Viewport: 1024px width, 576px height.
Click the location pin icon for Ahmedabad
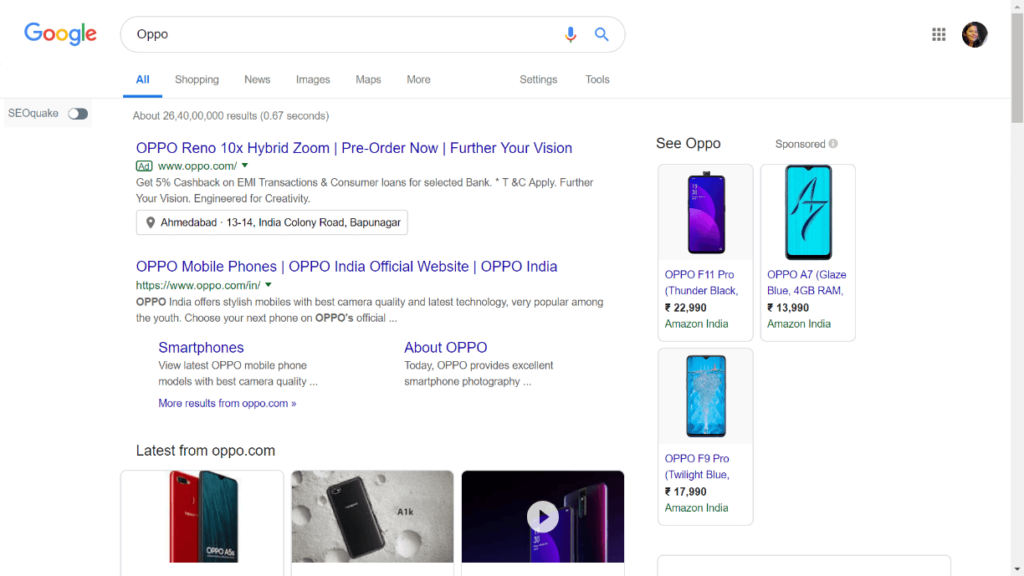click(150, 223)
